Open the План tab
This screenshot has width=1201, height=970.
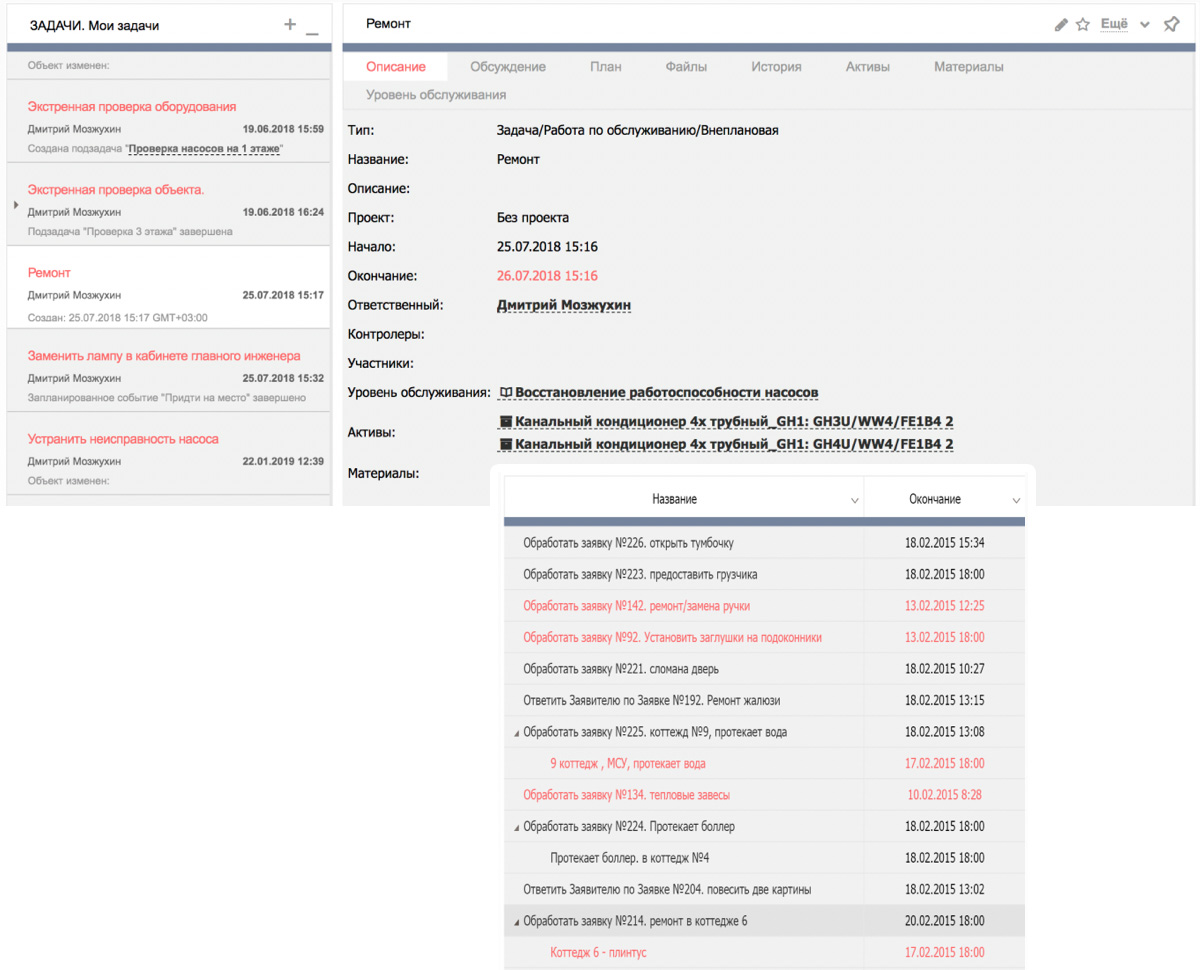605,67
